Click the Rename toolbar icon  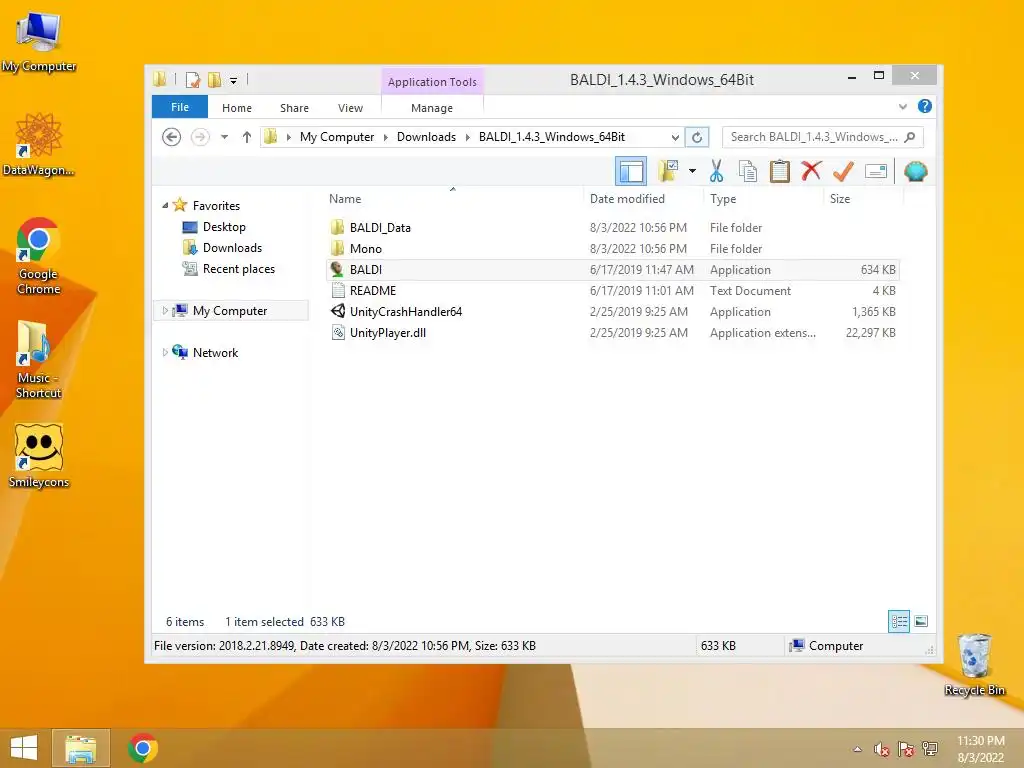(876, 171)
